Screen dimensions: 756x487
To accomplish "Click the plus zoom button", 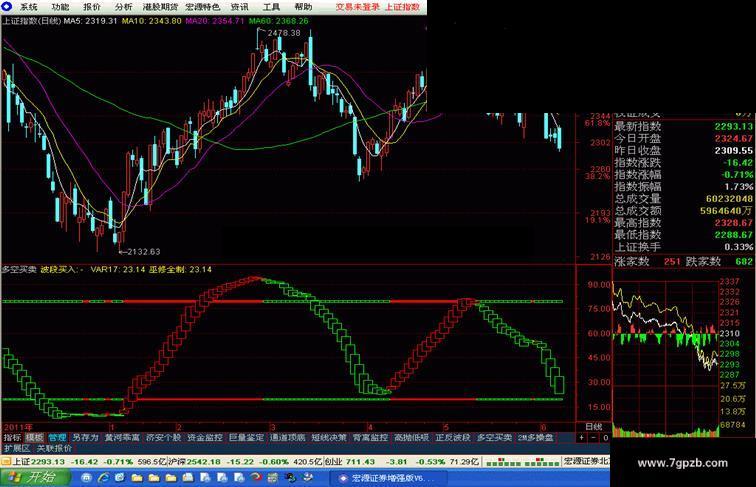I will coord(582,437).
